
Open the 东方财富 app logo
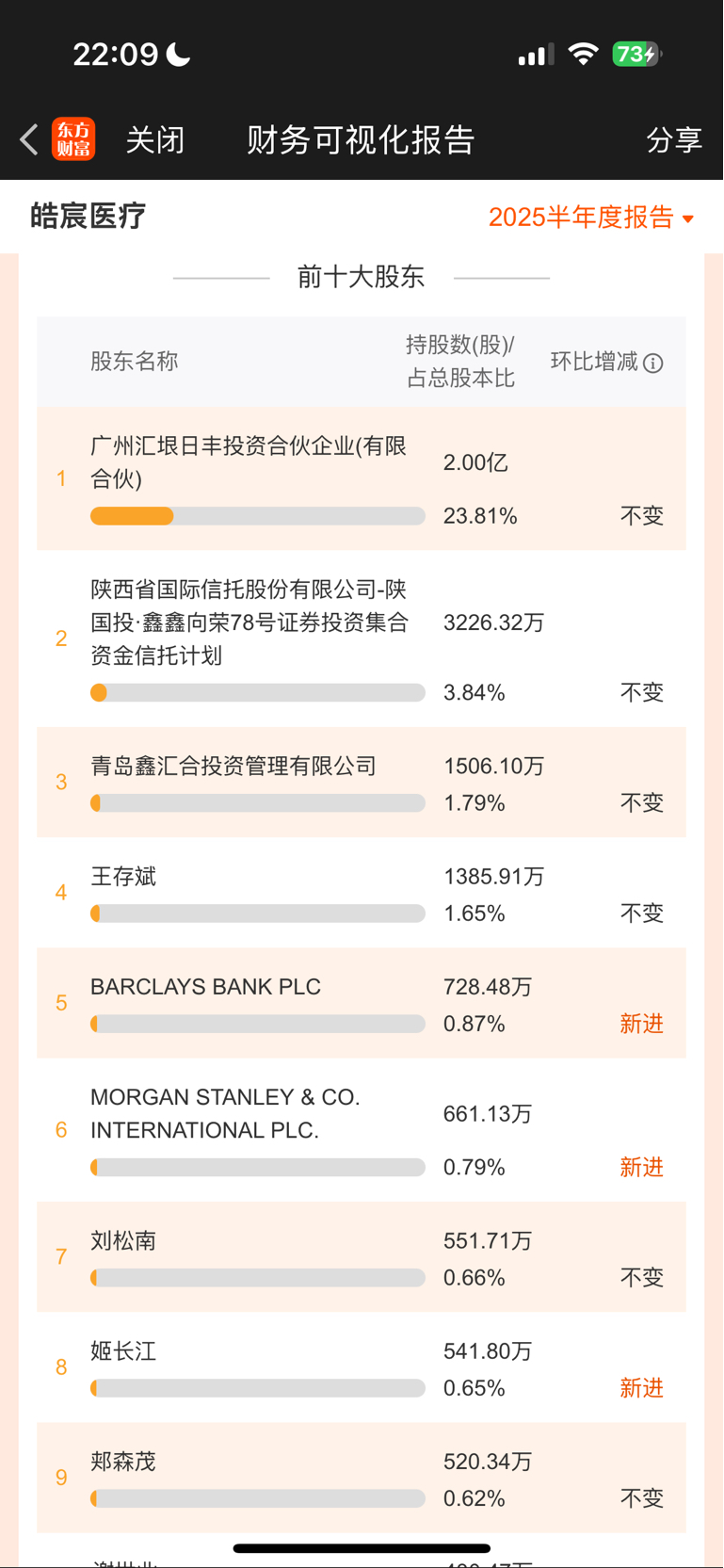pyautogui.click(x=73, y=139)
